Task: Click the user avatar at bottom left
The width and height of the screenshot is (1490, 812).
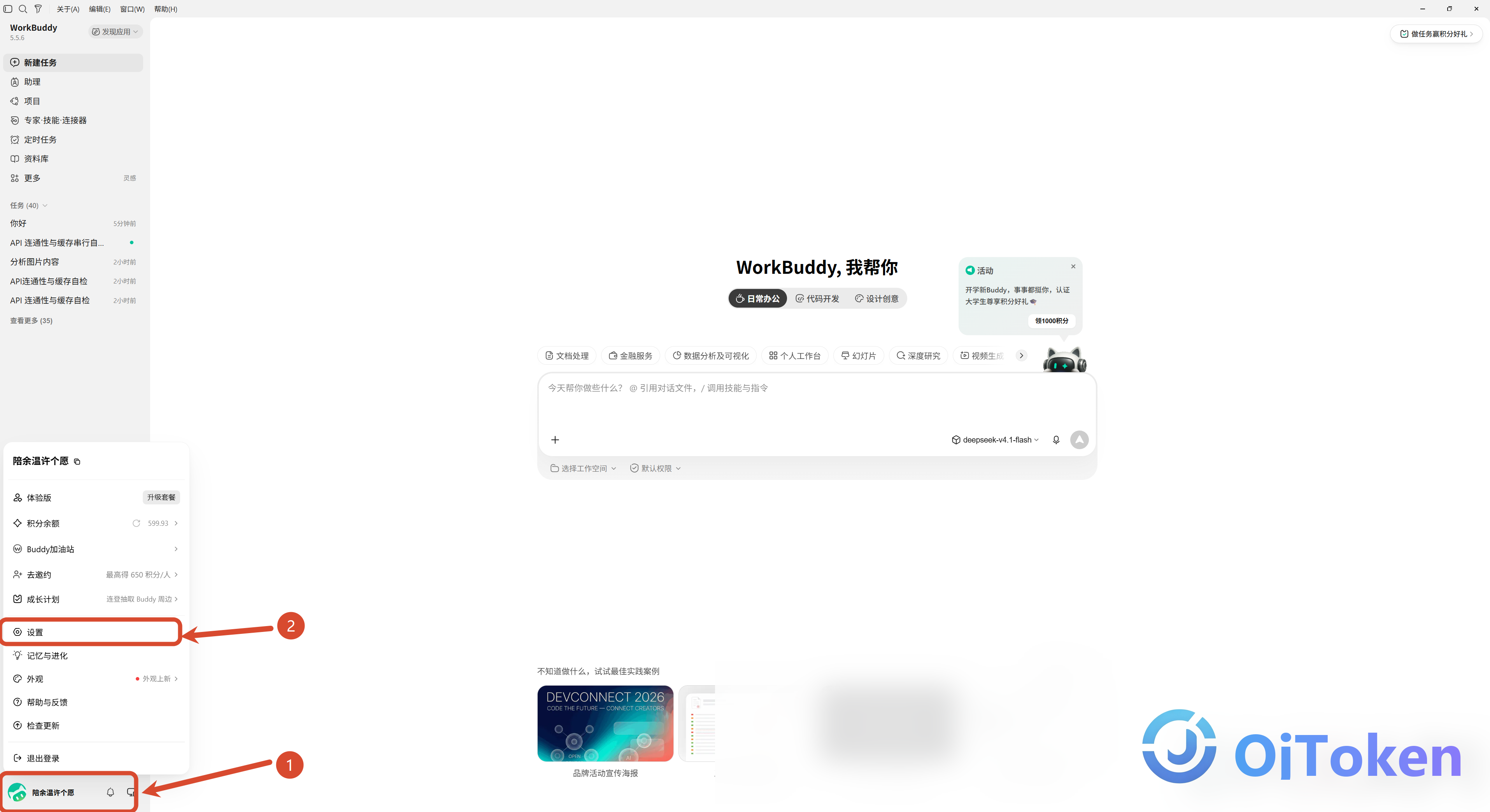Action: (18, 792)
